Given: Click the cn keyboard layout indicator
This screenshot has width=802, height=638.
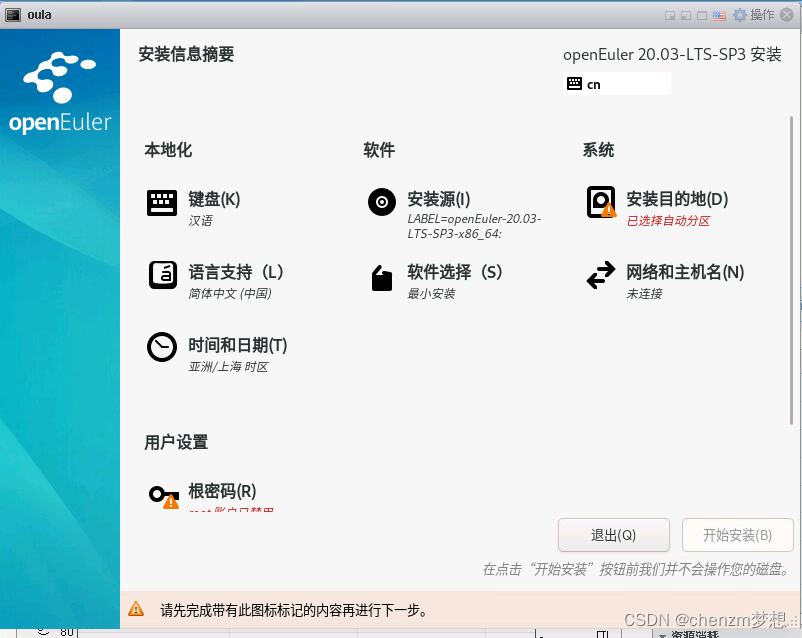Looking at the screenshot, I should coord(616,84).
